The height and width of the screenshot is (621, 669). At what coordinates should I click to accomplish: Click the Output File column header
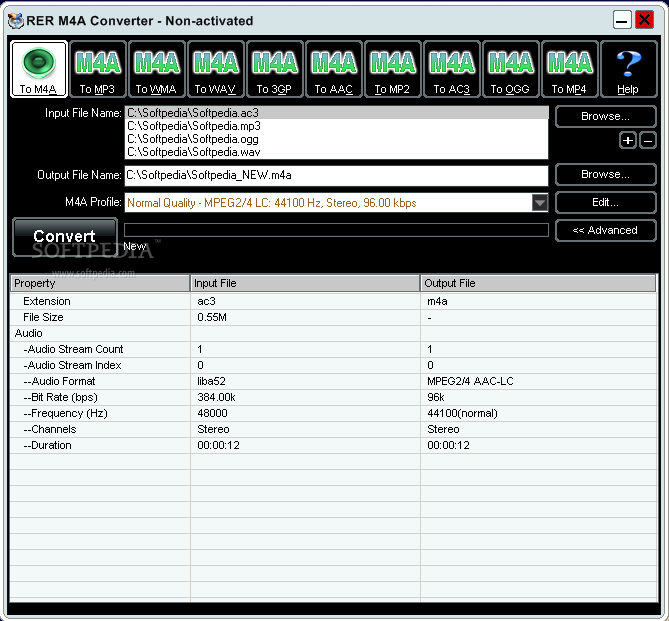coord(538,283)
